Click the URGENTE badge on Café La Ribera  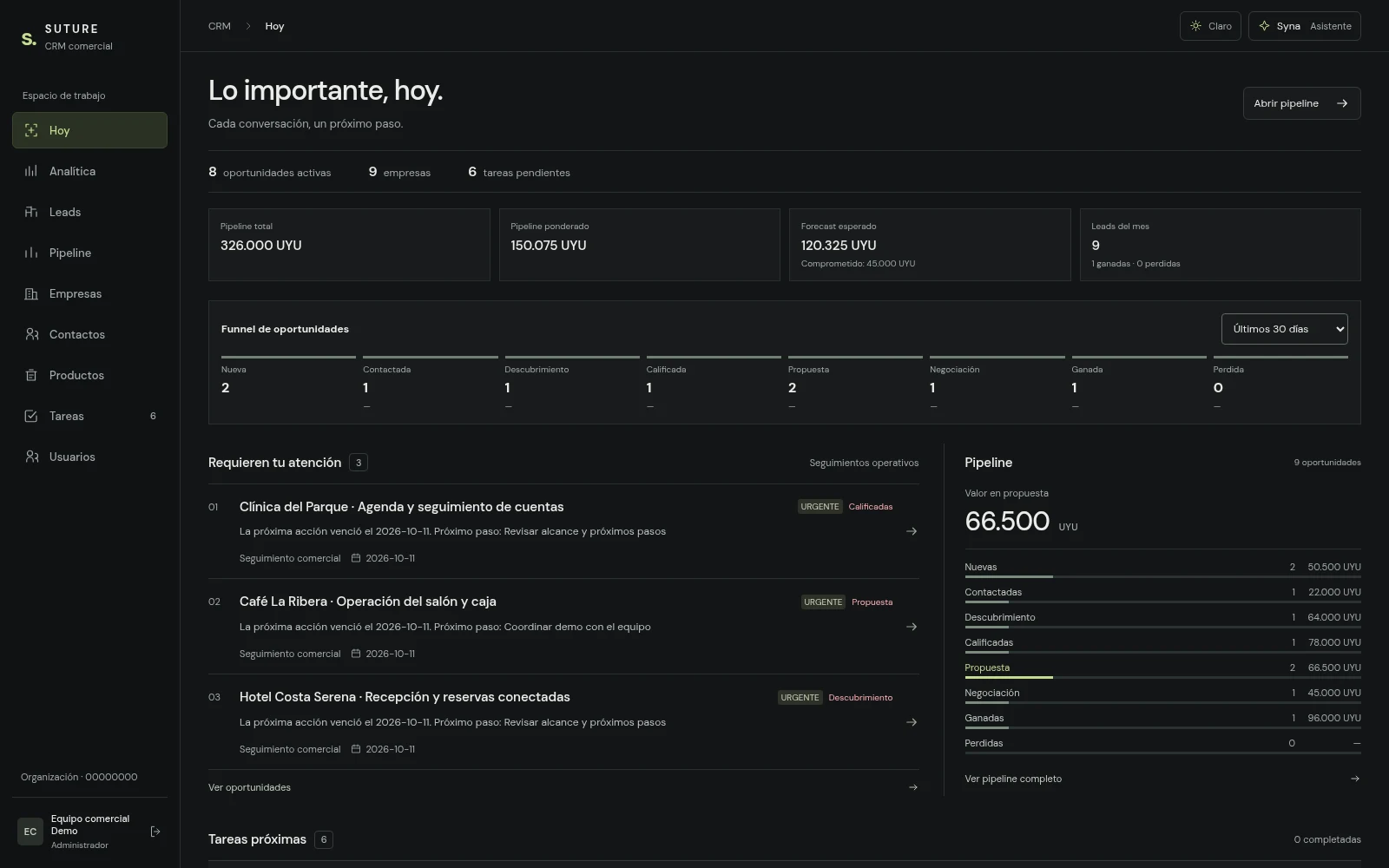(x=823, y=602)
